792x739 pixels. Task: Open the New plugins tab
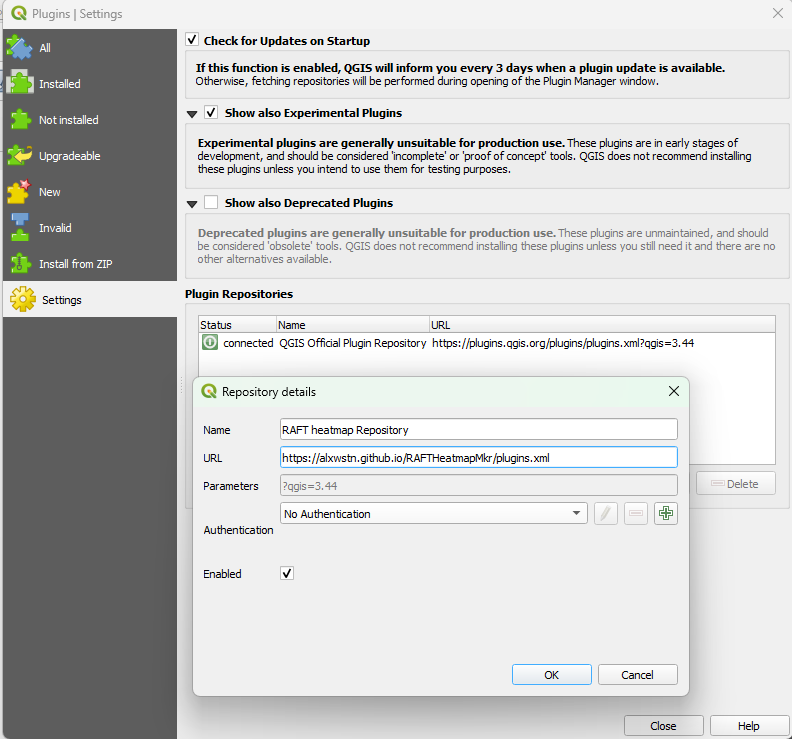[90, 192]
